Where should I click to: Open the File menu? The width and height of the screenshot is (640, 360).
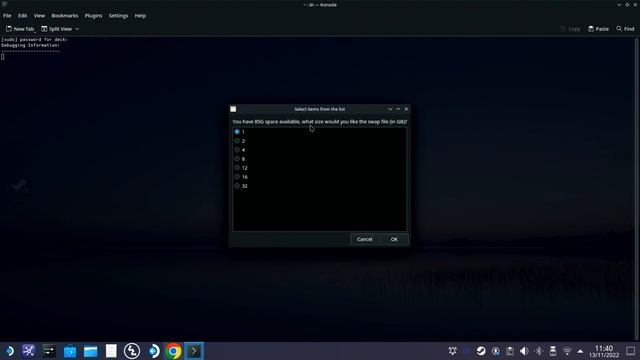click(x=7, y=16)
